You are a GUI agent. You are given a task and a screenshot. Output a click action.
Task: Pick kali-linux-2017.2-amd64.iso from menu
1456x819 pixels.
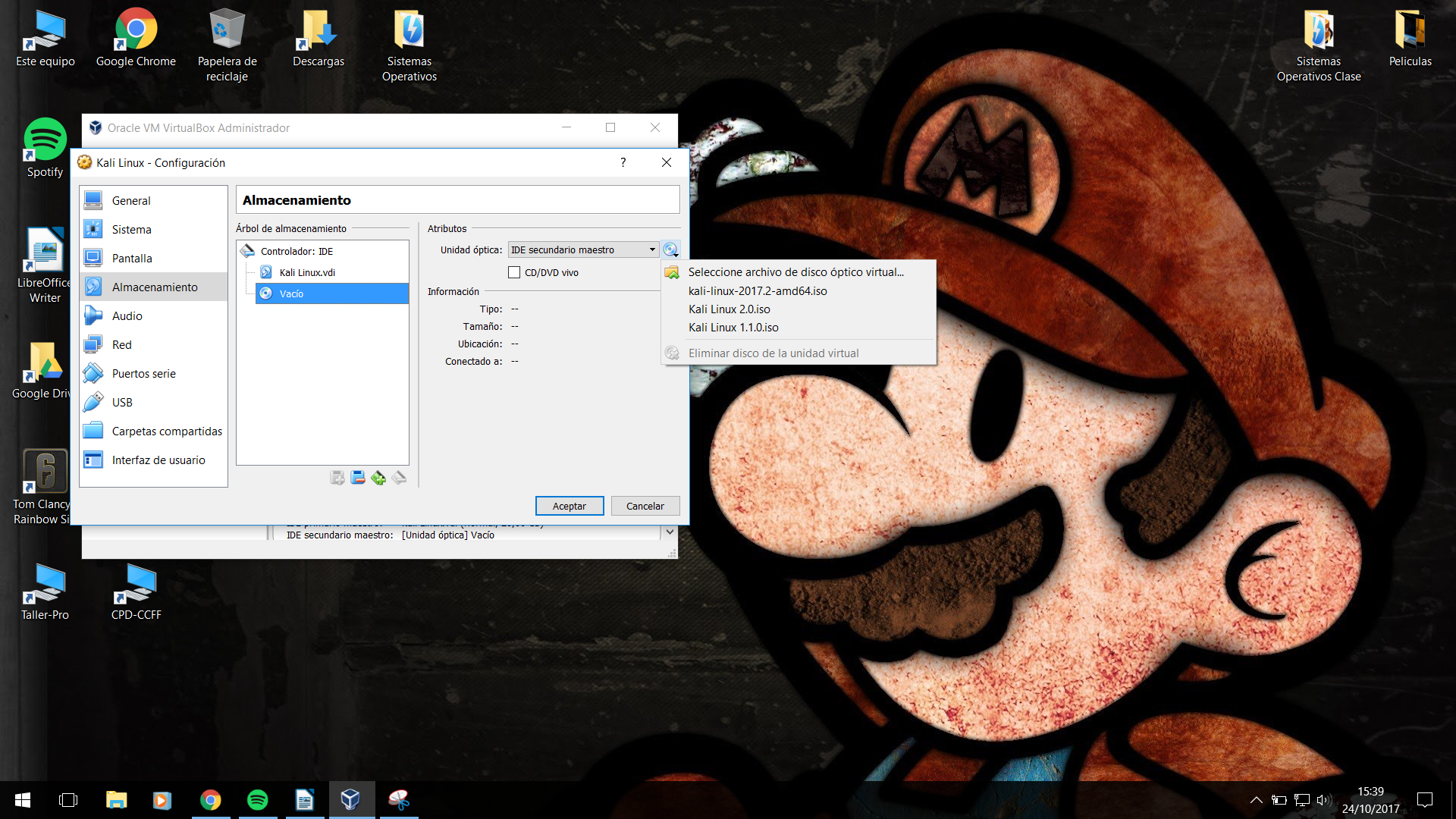[x=757, y=290]
